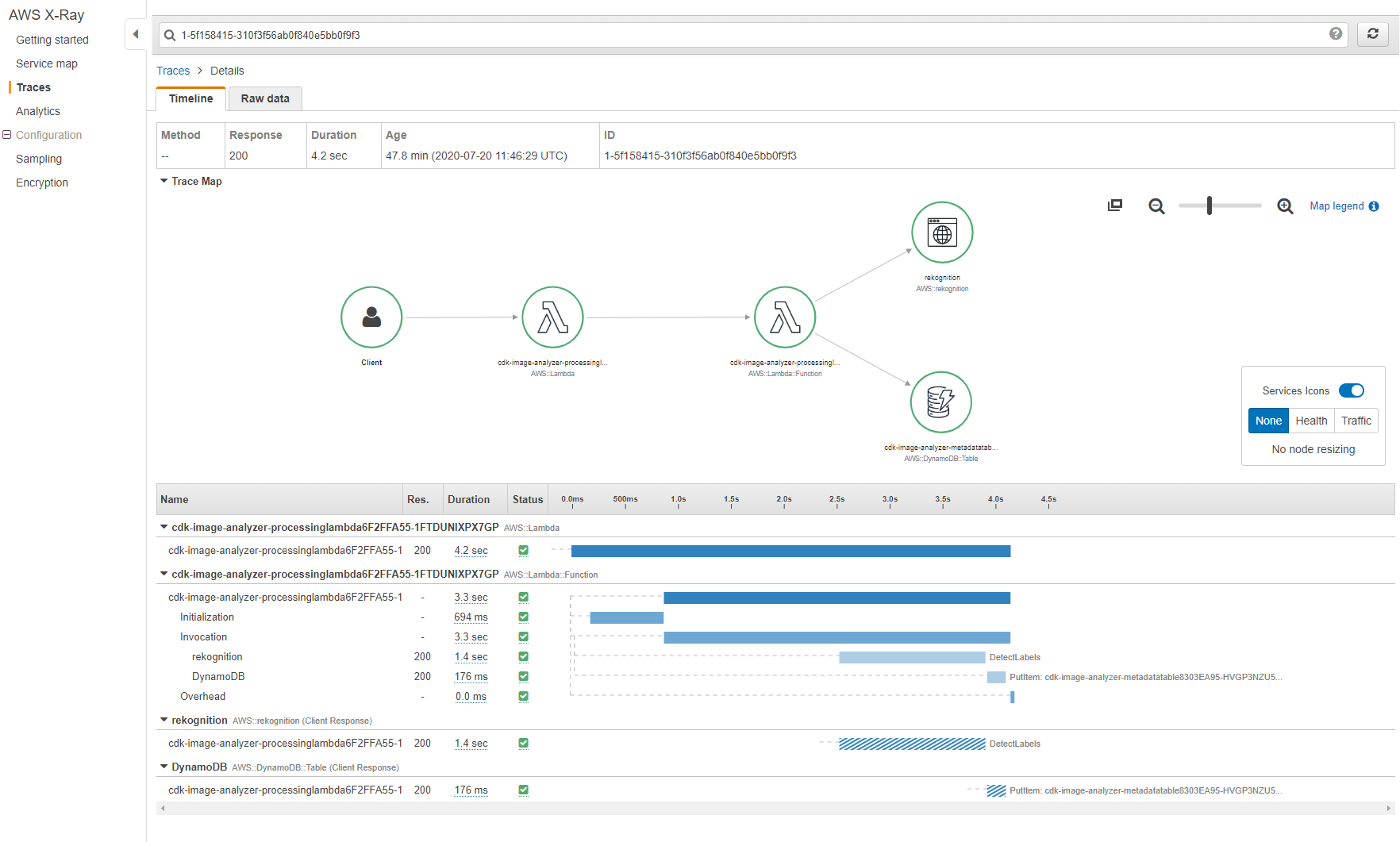The image size is (1400, 842).
Task: Click the Initialization timeline bar
Action: 627,617
